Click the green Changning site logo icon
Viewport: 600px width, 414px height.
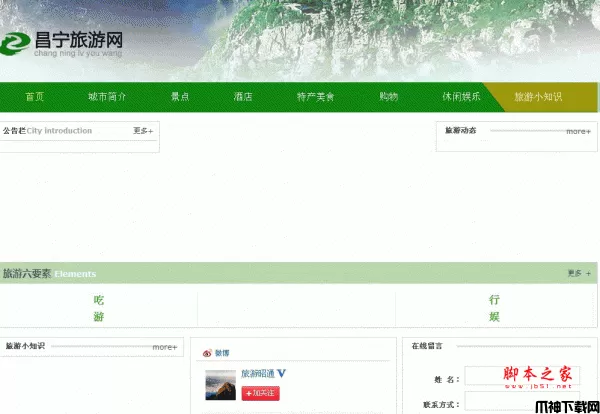tap(15, 44)
